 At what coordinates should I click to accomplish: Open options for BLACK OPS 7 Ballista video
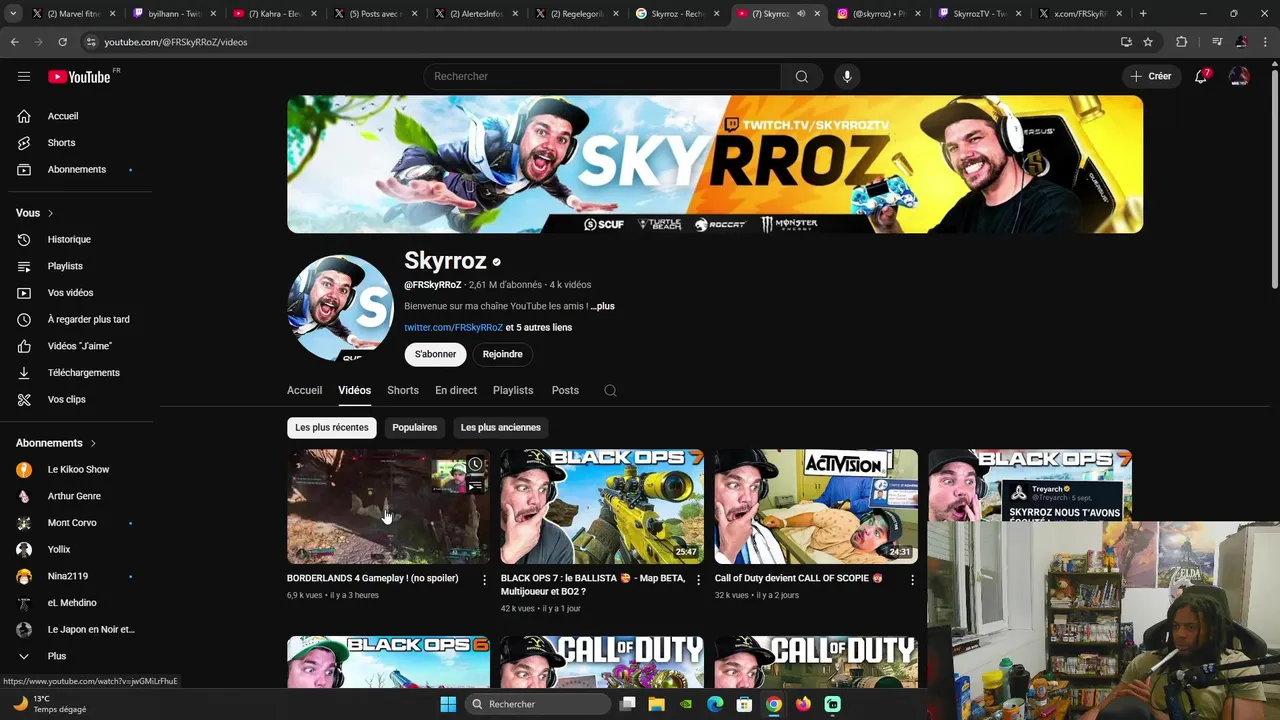(x=698, y=579)
